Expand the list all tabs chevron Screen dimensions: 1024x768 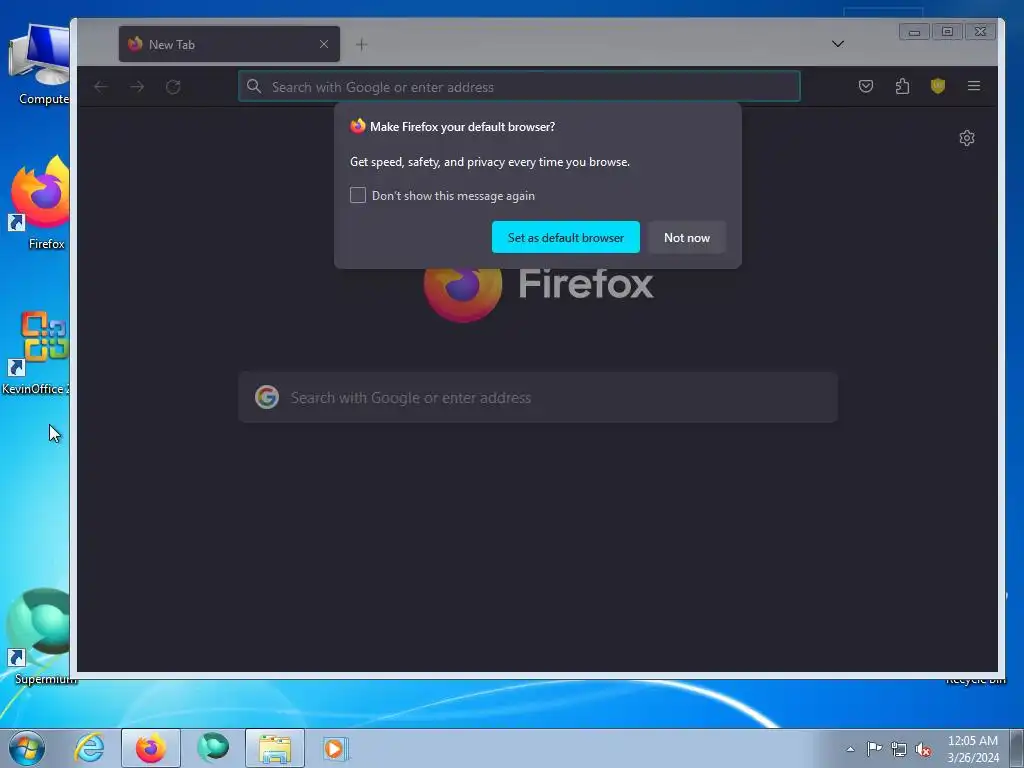(838, 44)
